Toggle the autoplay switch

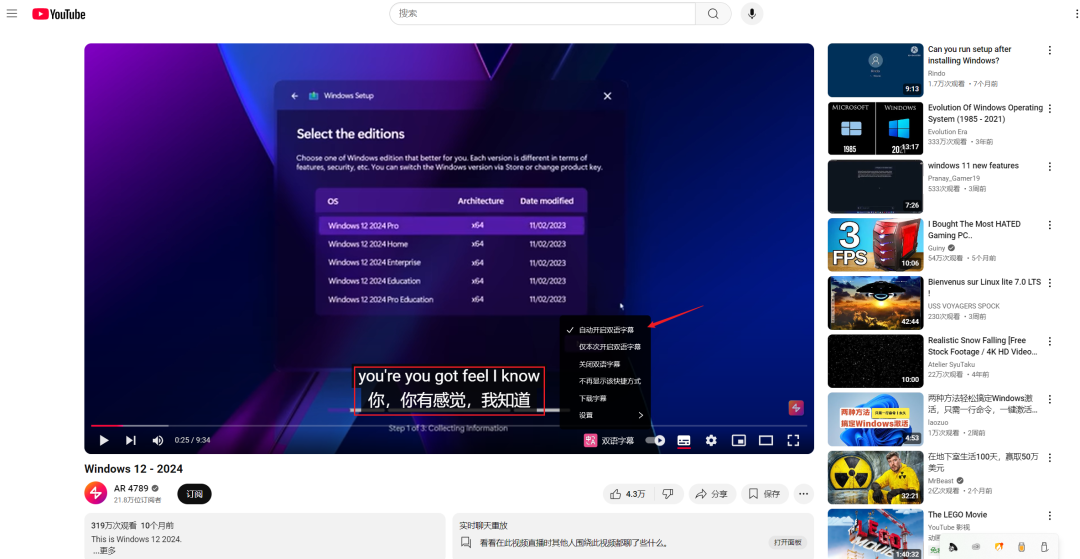(x=656, y=440)
